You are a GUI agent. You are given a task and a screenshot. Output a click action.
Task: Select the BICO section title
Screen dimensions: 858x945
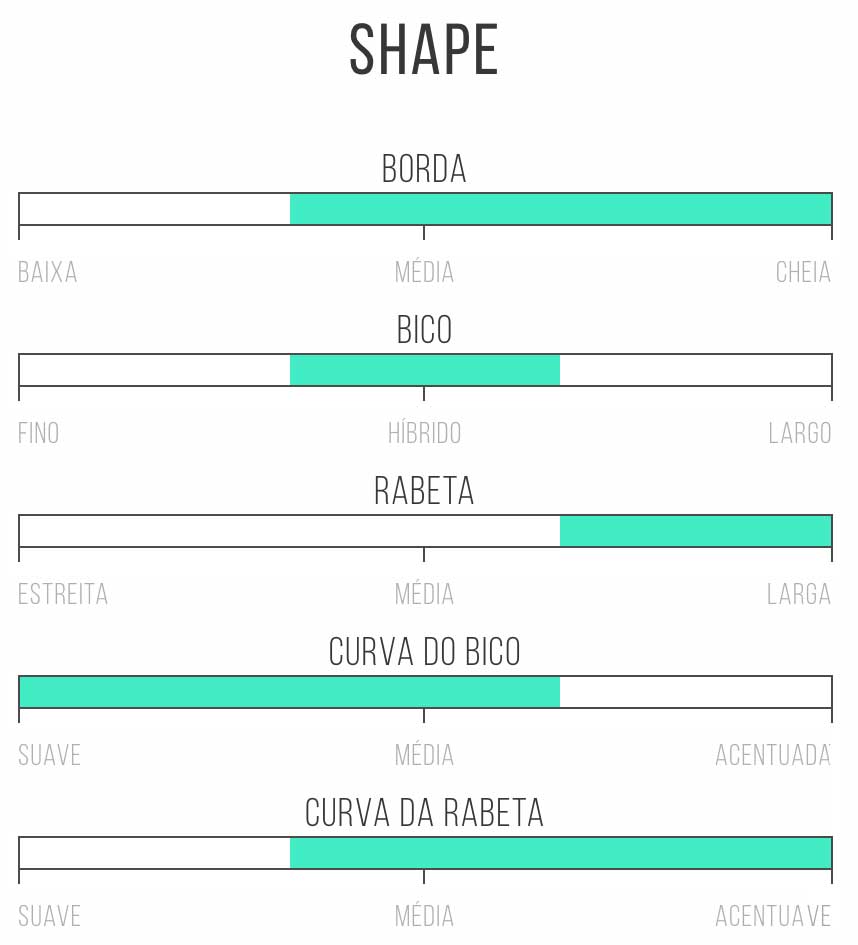(x=424, y=330)
